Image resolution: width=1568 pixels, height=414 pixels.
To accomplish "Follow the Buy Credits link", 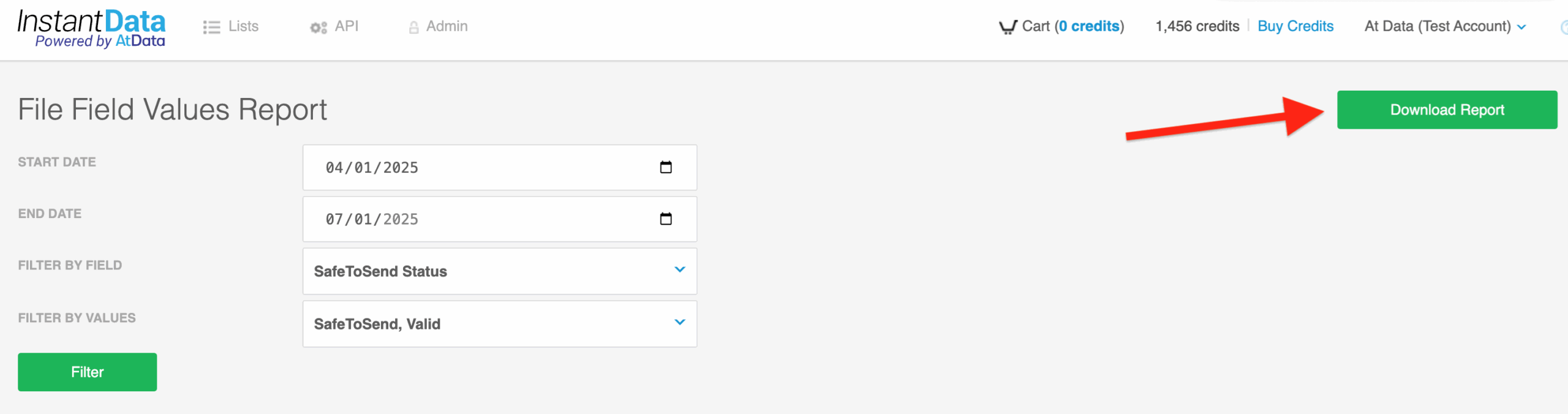I will pyautogui.click(x=1295, y=26).
